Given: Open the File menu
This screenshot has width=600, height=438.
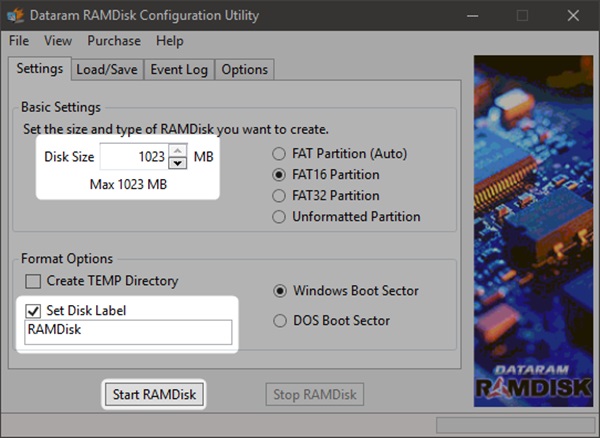Looking at the screenshot, I should click(x=19, y=41).
